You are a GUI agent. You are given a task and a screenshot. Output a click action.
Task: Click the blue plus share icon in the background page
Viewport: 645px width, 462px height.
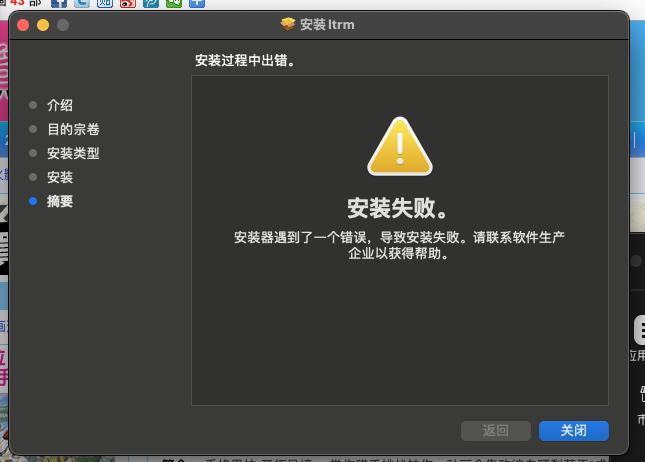[197, 3]
